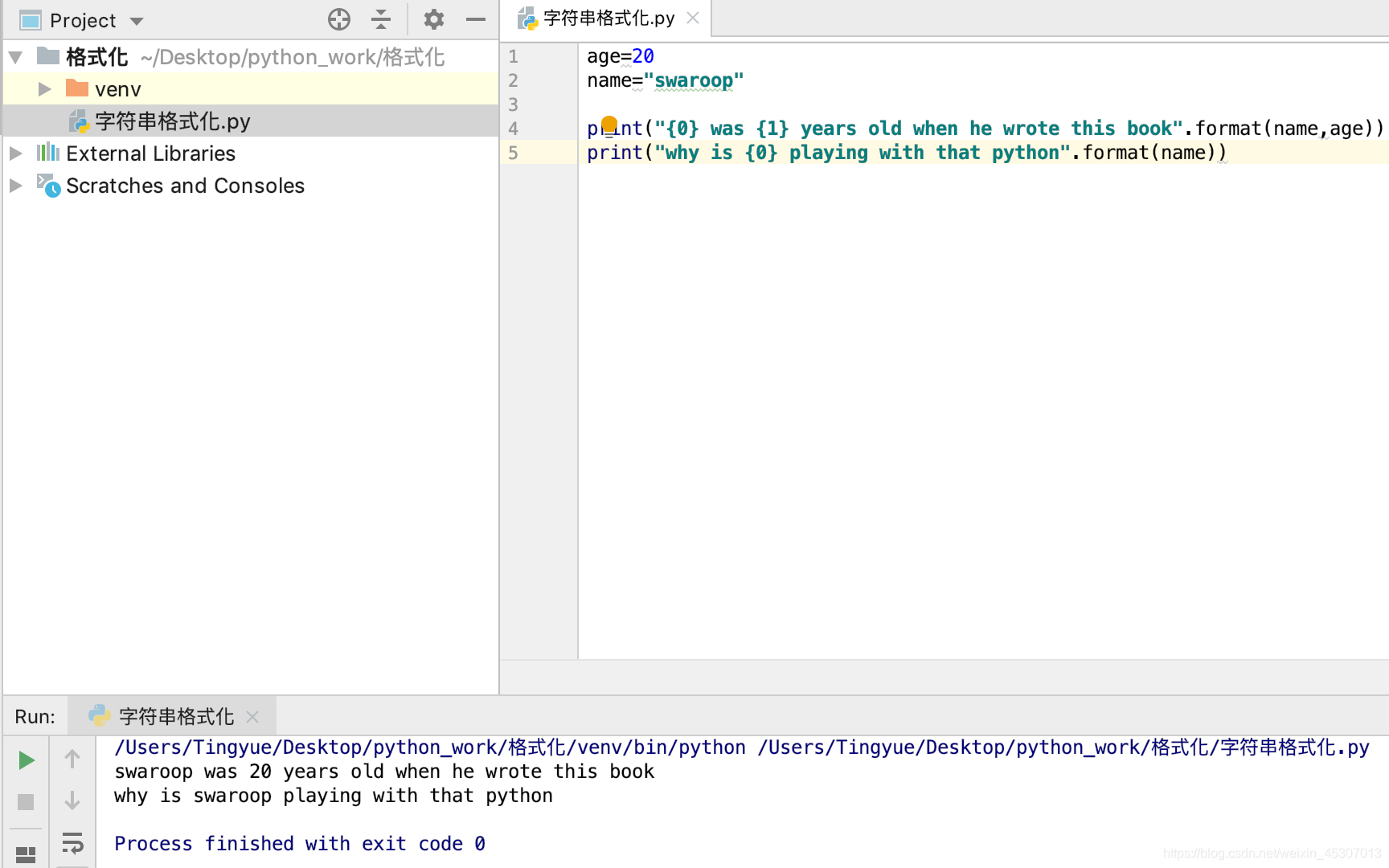
Task: Expand Scratches and Consoles node
Action: coord(15,186)
